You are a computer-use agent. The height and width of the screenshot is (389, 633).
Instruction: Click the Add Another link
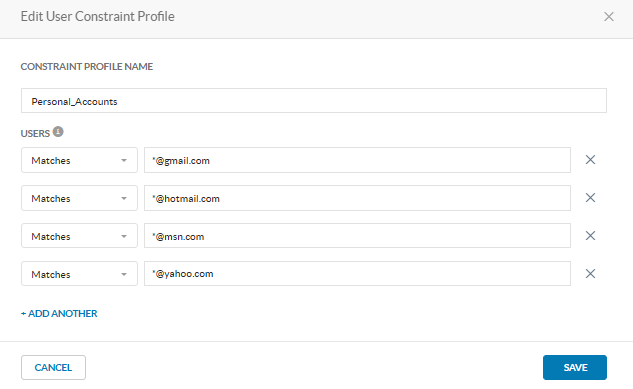[59, 314]
